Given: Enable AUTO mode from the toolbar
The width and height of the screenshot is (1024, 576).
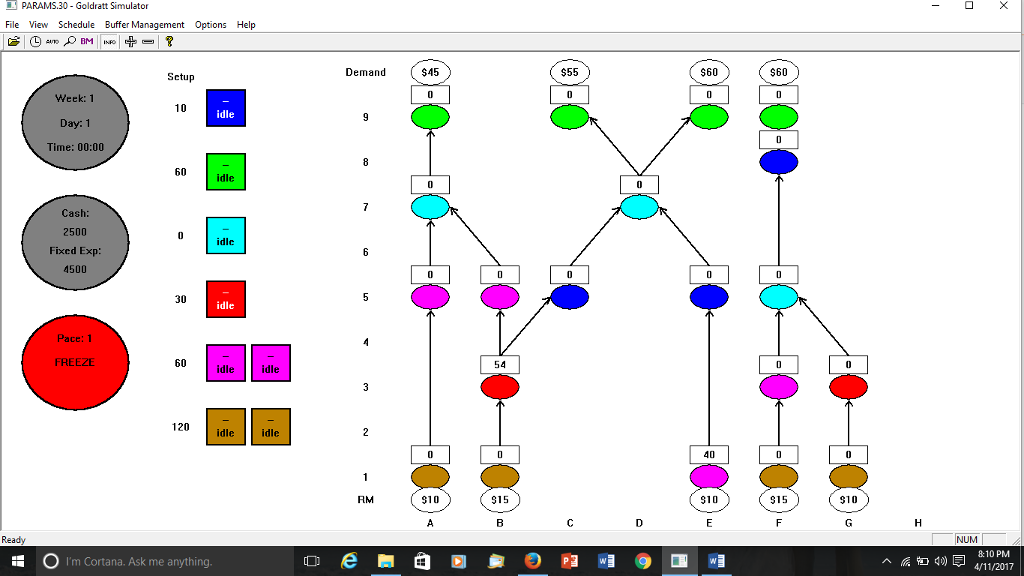Looking at the screenshot, I should tap(52, 41).
